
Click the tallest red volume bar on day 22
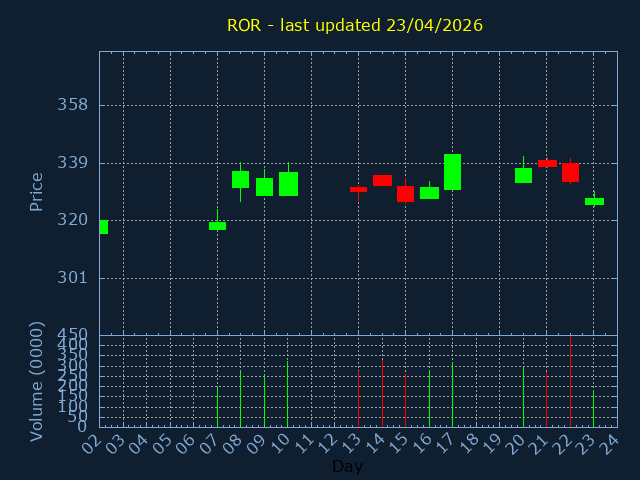tap(570, 381)
